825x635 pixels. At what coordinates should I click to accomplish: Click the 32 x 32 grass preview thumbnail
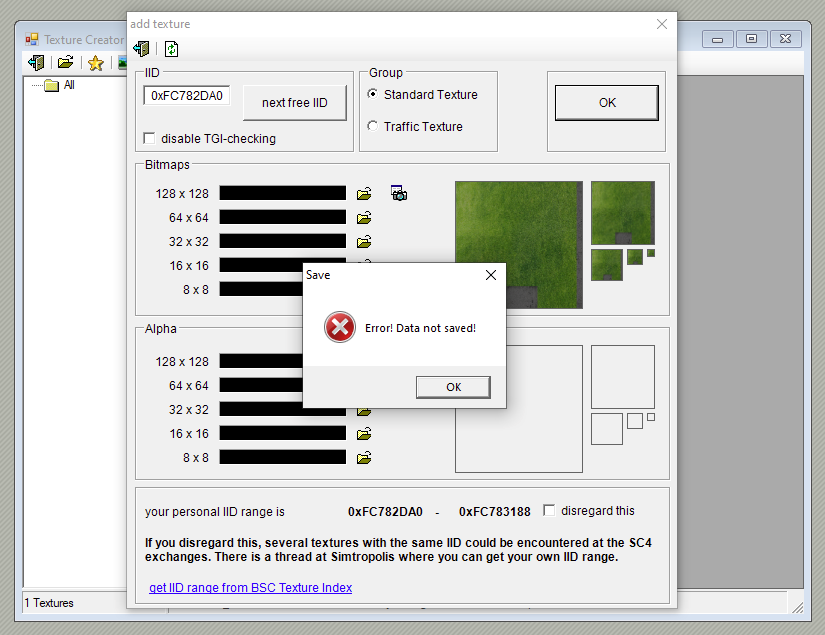[x=607, y=265]
